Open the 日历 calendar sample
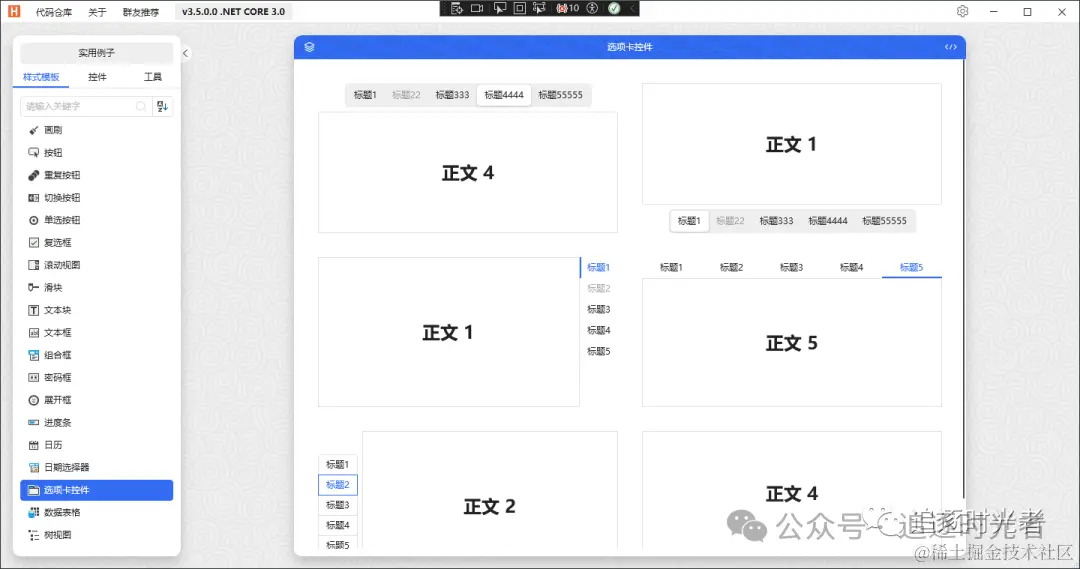 (x=96, y=445)
